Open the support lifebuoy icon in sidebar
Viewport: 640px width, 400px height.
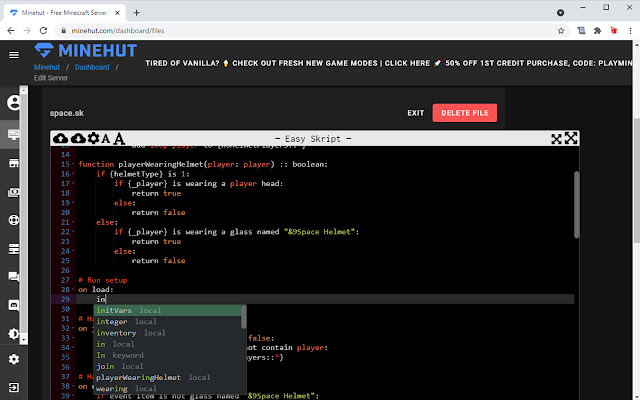[x=14, y=220]
